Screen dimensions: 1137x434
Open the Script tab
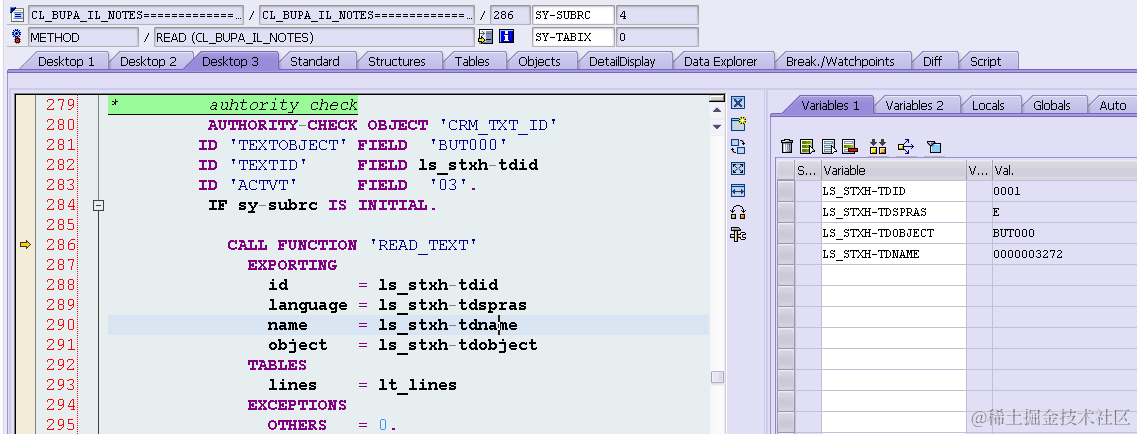pyautogui.click(x=985, y=62)
